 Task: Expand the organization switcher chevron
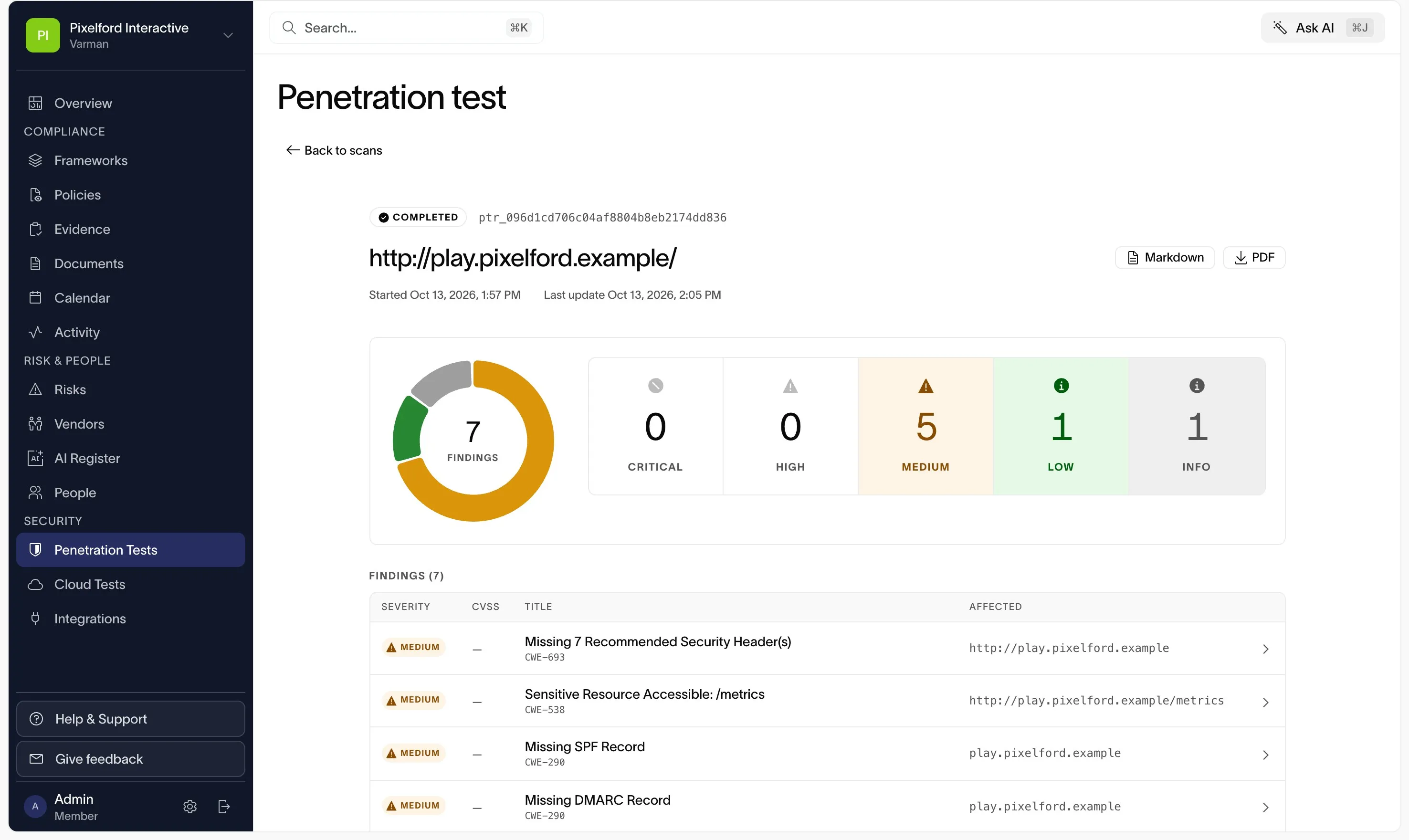[x=228, y=35]
